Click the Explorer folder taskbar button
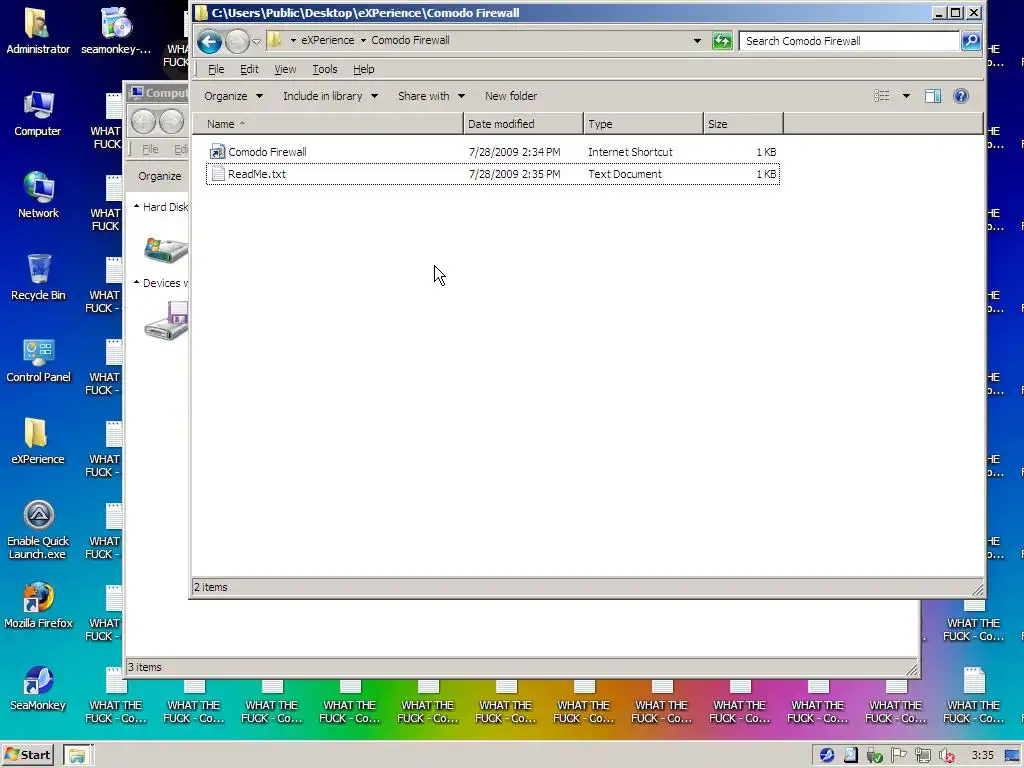1024x768 pixels. click(x=78, y=755)
